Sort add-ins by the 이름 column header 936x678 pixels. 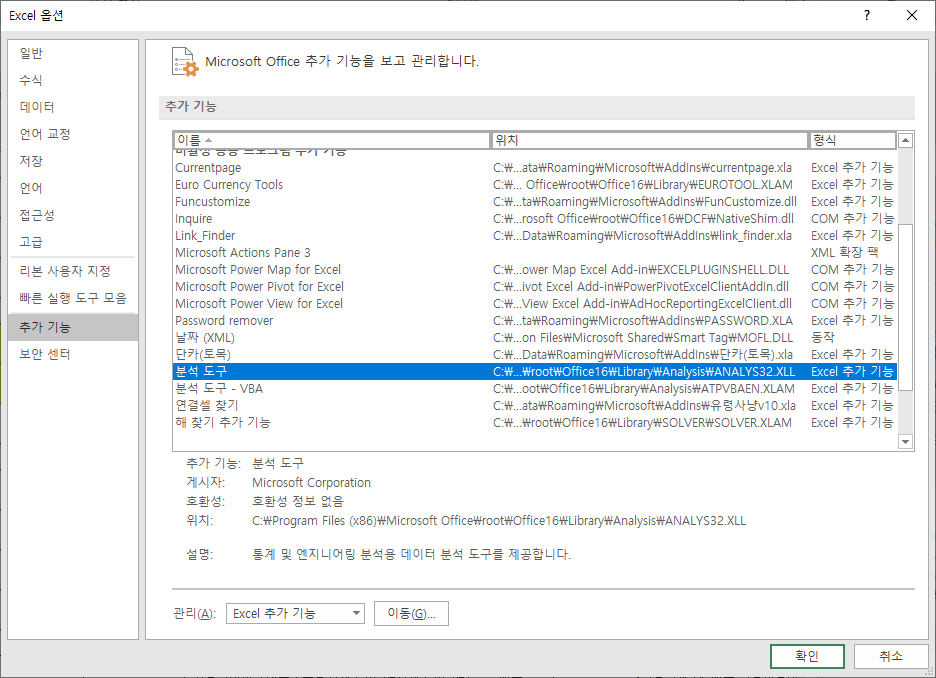pyautogui.click(x=331, y=140)
